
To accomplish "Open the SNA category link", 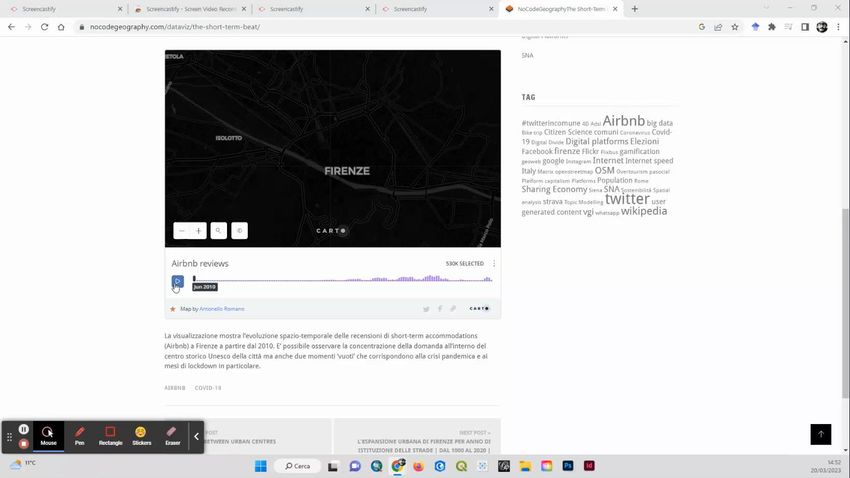I will pyautogui.click(x=527, y=55).
